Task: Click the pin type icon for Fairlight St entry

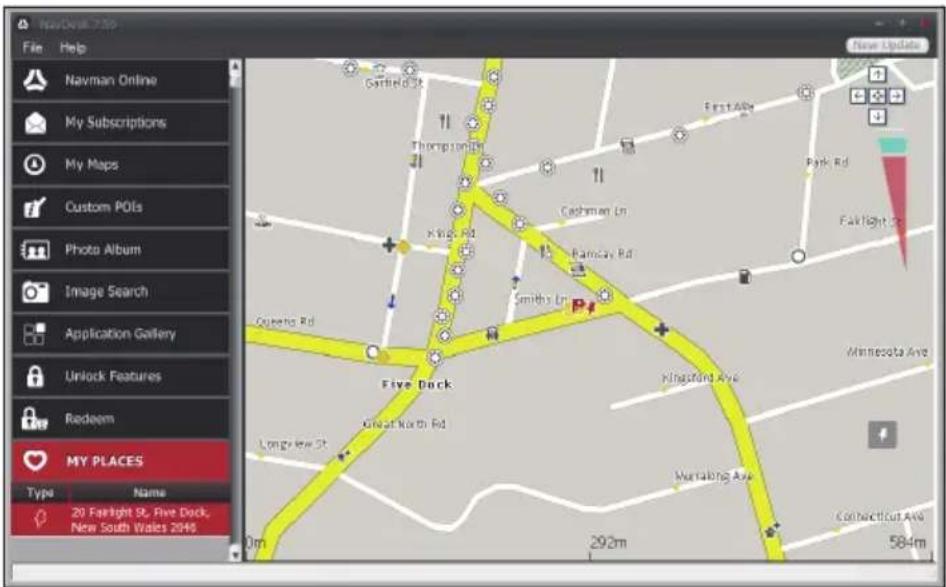Action: tap(40, 519)
